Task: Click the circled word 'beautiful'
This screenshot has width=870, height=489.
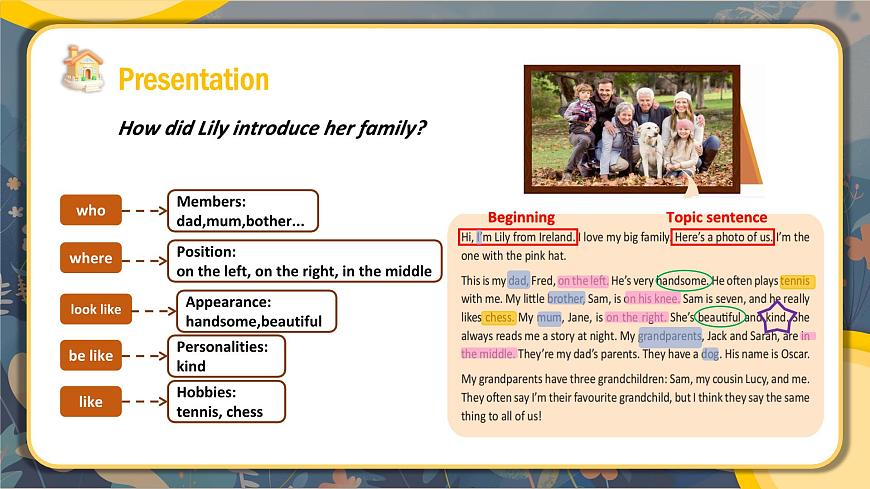Action: click(719, 317)
